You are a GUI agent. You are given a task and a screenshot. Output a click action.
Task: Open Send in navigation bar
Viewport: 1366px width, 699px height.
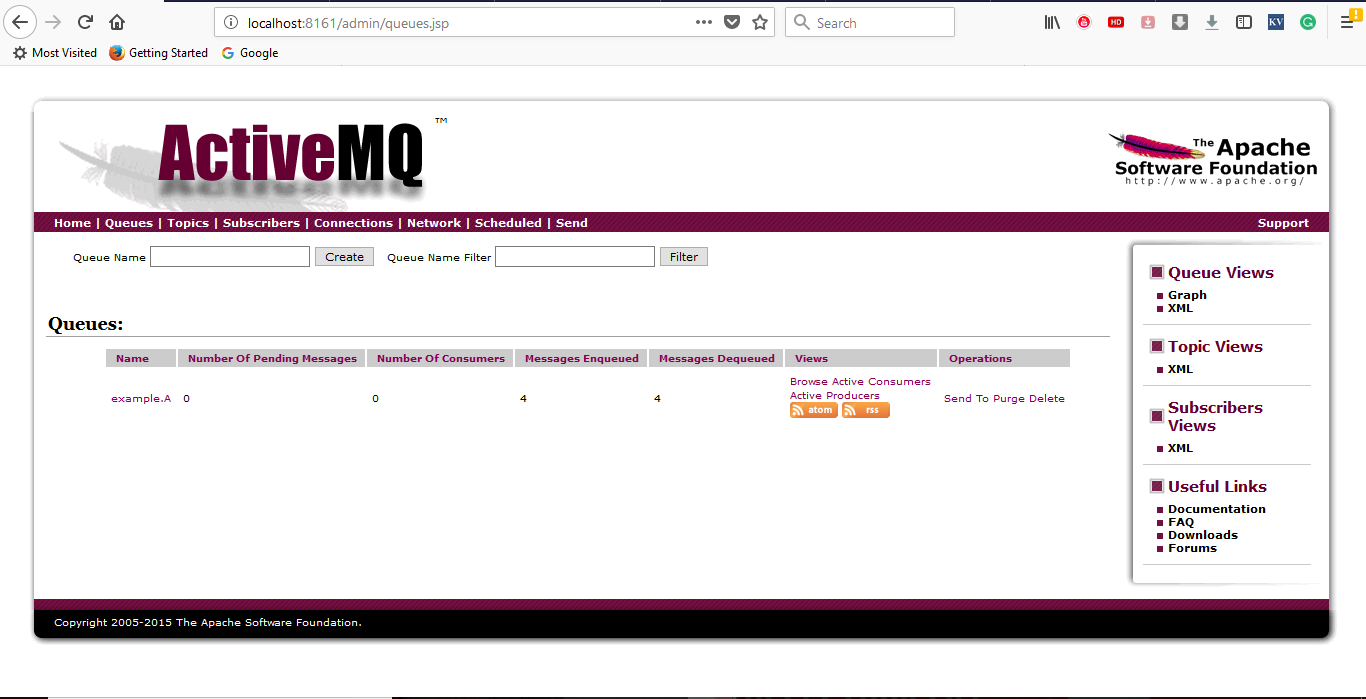[572, 223]
